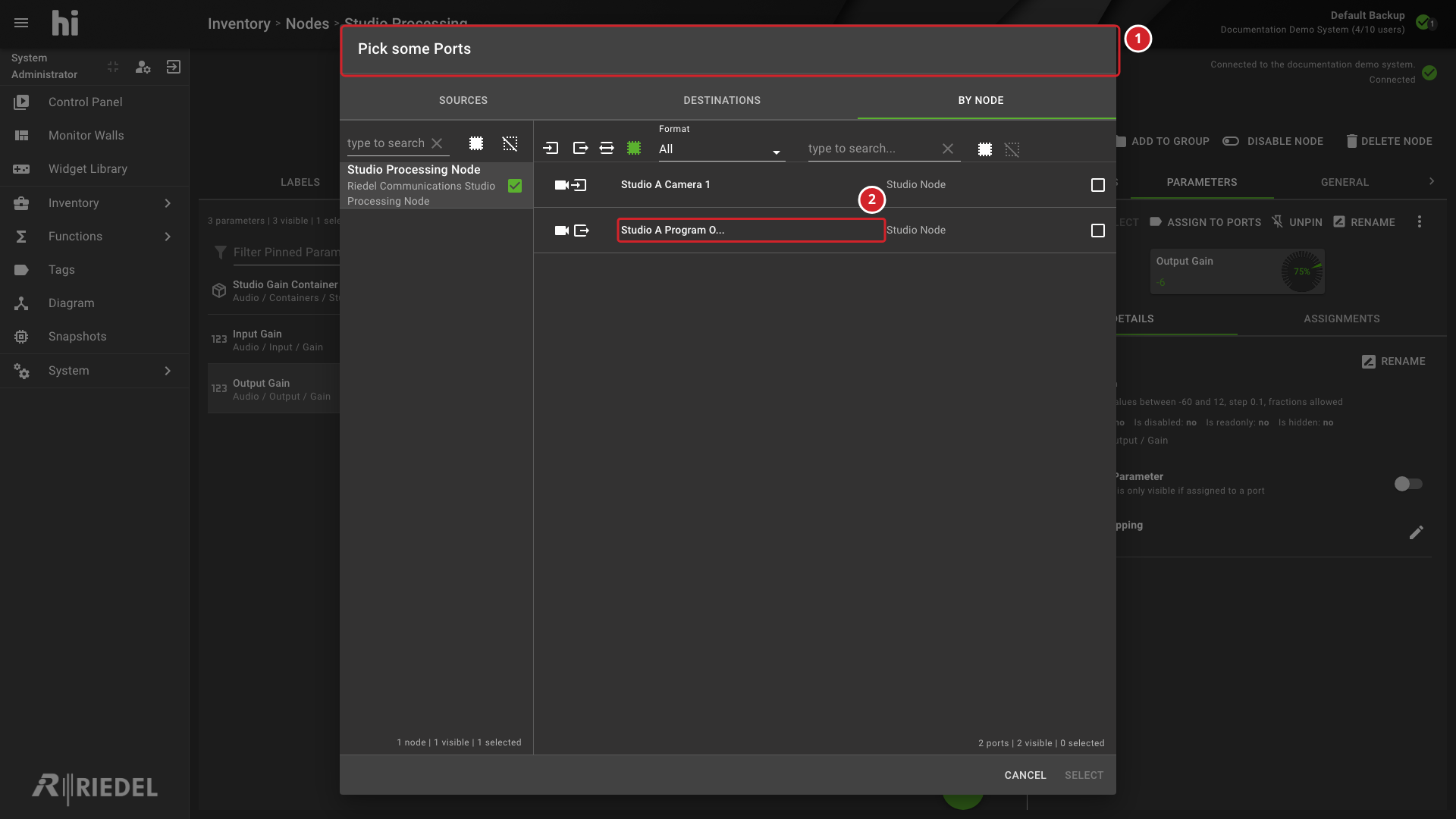The image size is (1456, 819).
Task: Check the Studio A Program O... port checkbox
Action: [x=1097, y=231]
